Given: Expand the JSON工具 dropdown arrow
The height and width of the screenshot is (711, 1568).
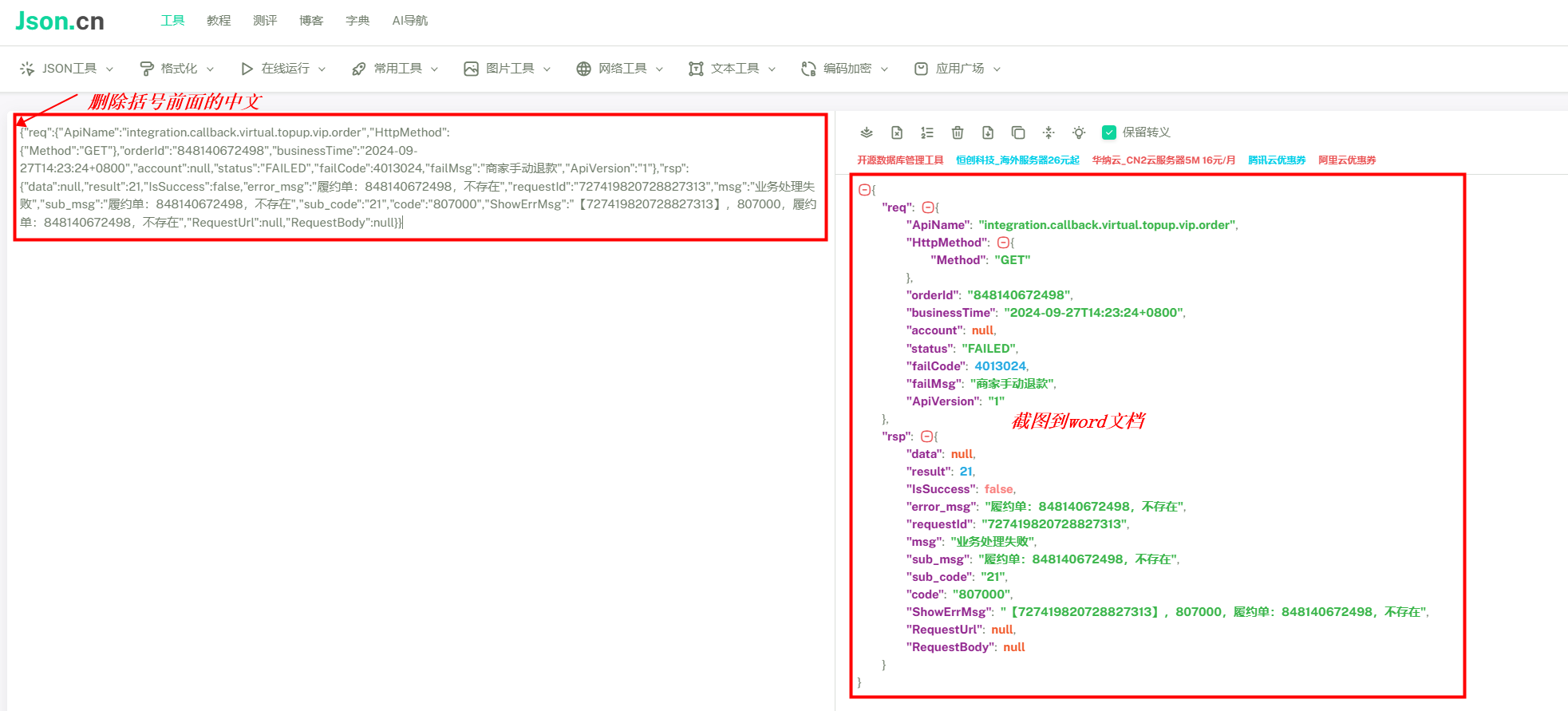Looking at the screenshot, I should (x=109, y=69).
